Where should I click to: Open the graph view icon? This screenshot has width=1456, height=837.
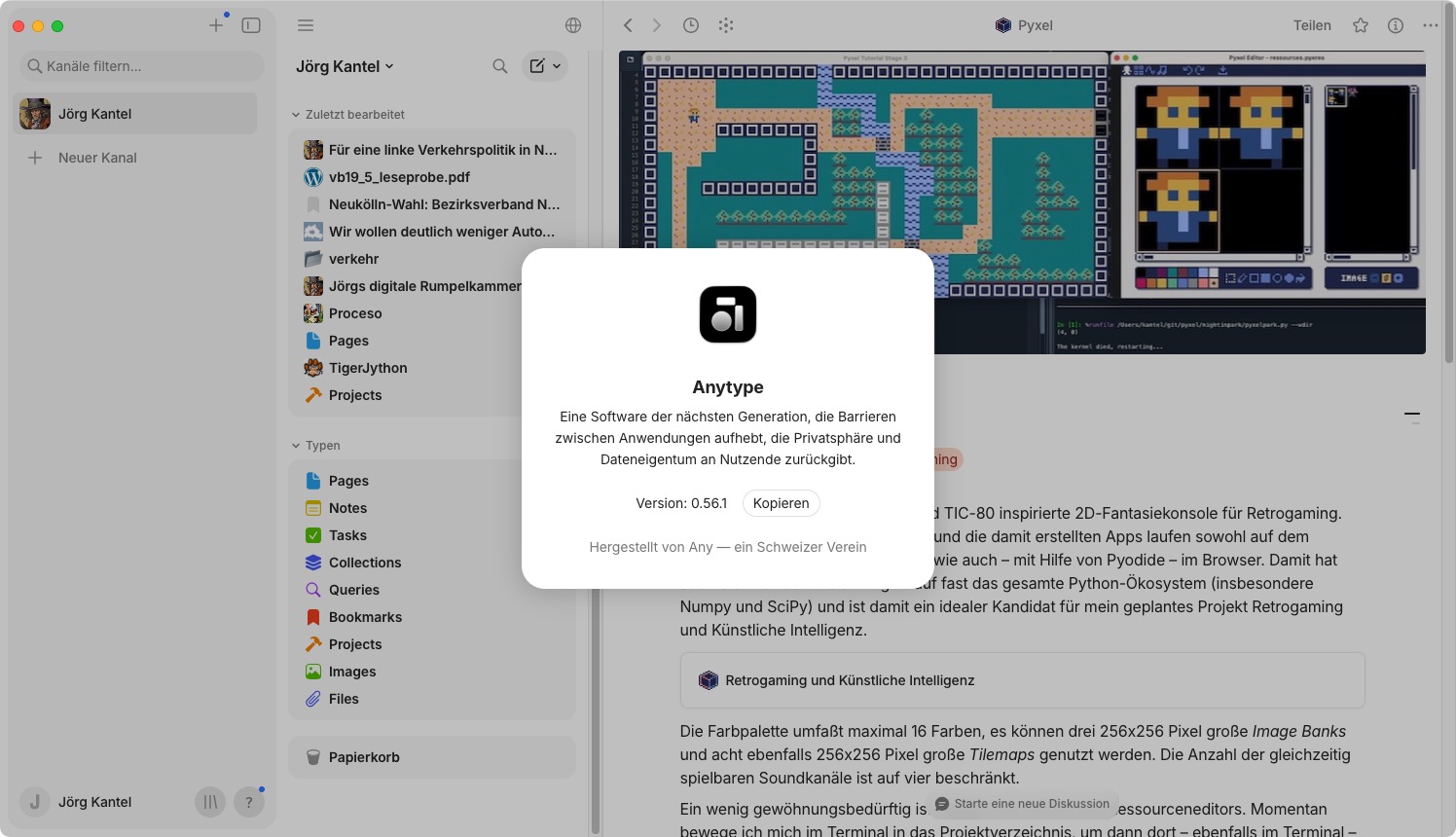click(x=726, y=25)
